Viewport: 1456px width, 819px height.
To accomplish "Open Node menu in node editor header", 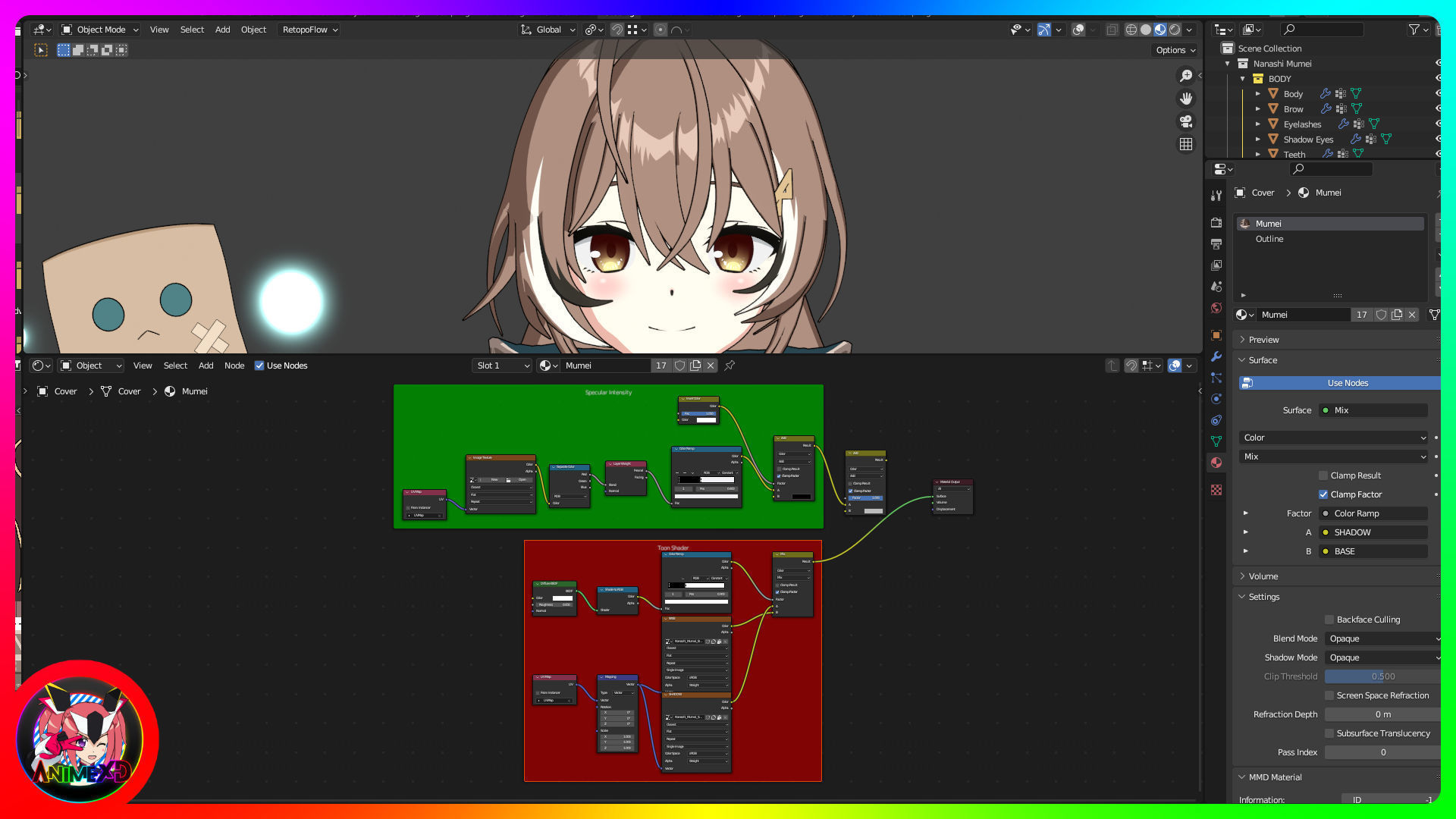I will coord(234,366).
